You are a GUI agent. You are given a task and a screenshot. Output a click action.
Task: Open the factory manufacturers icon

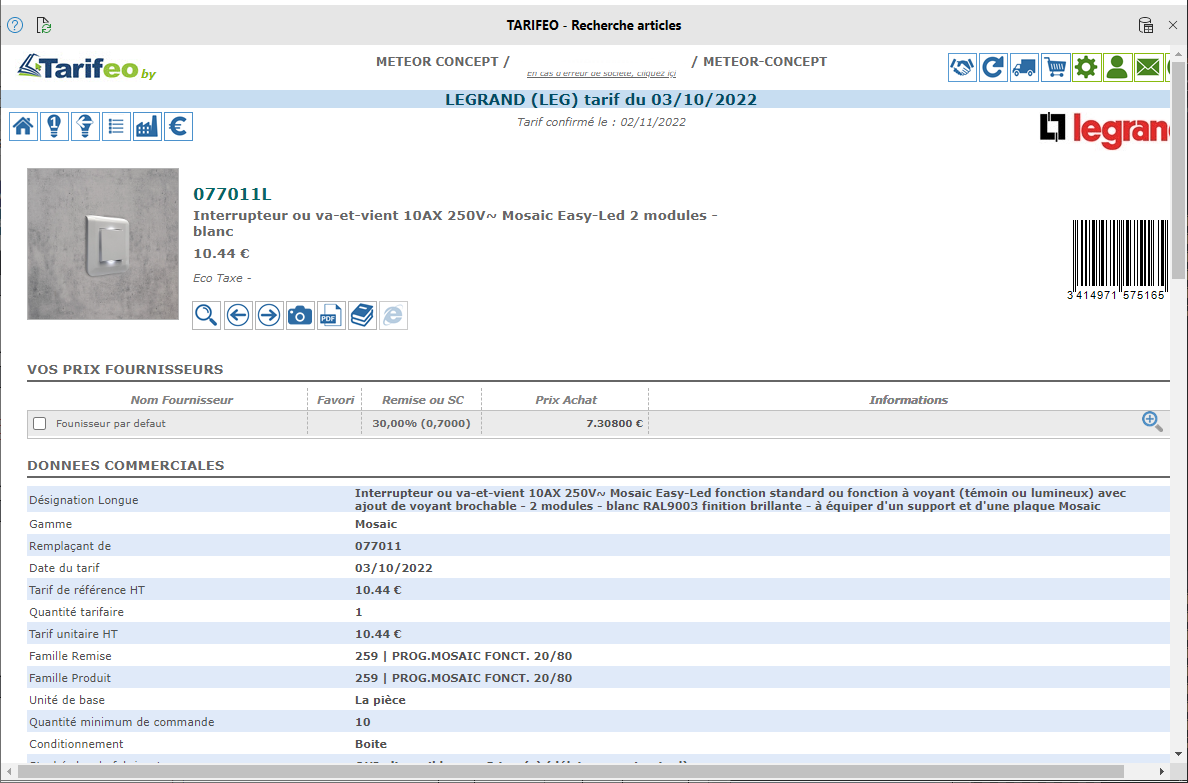[147, 127]
